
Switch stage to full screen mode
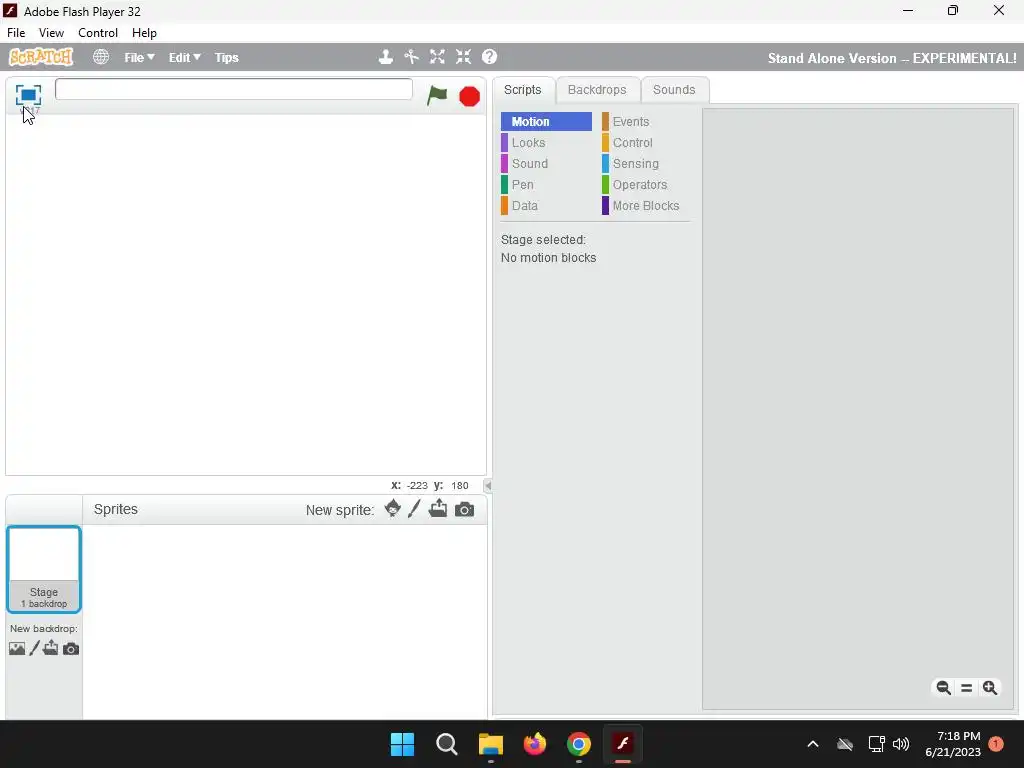[x=28, y=95]
